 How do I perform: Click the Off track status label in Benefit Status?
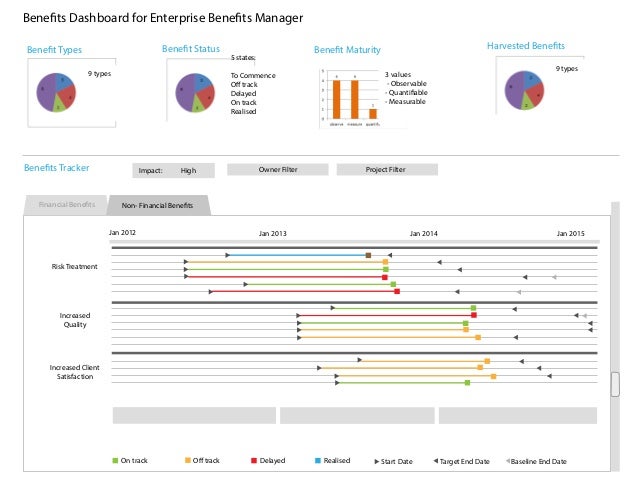tap(244, 85)
